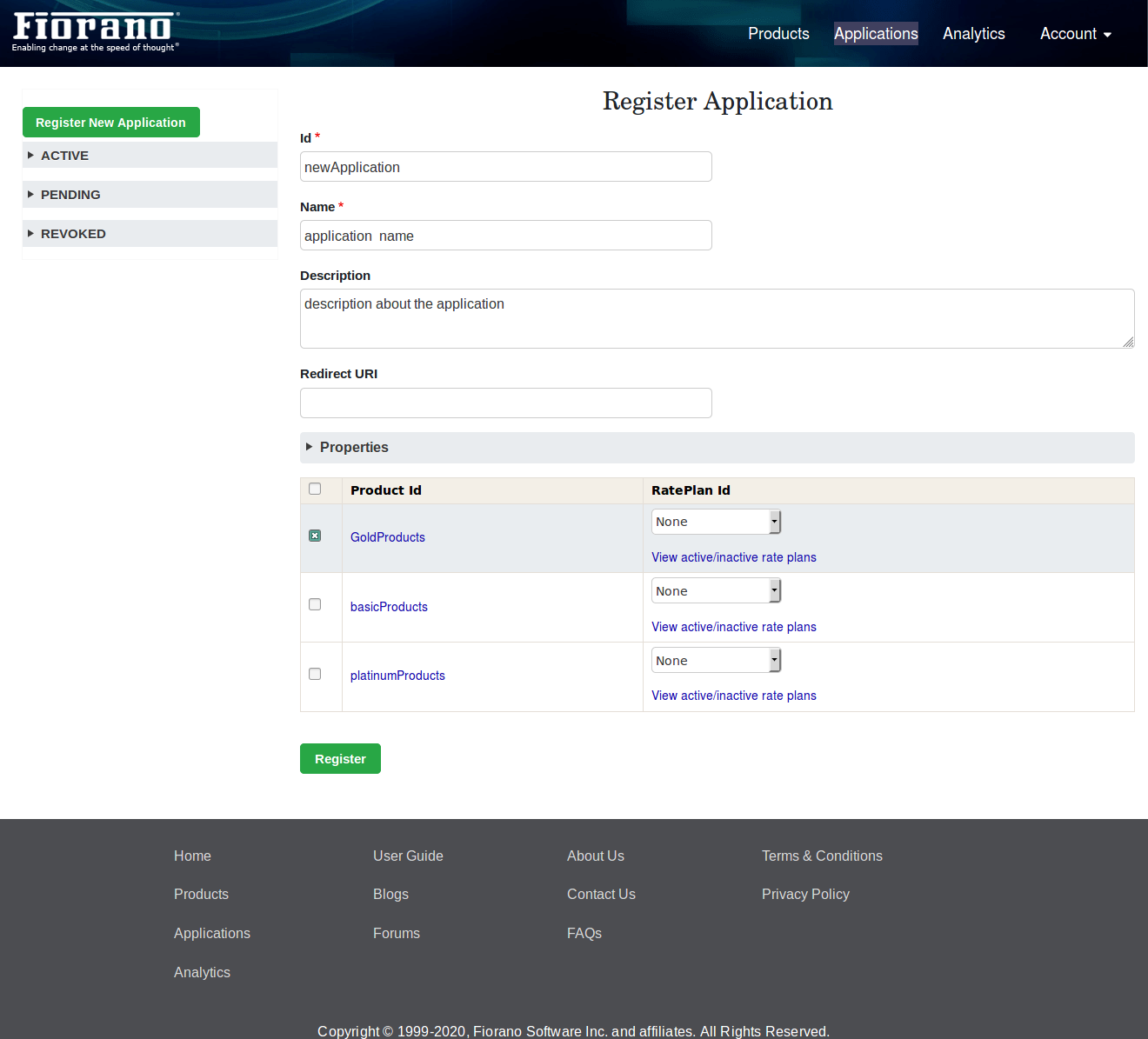The width and height of the screenshot is (1148, 1039).
Task: Open the Analytics nav tab
Action: click(x=973, y=34)
